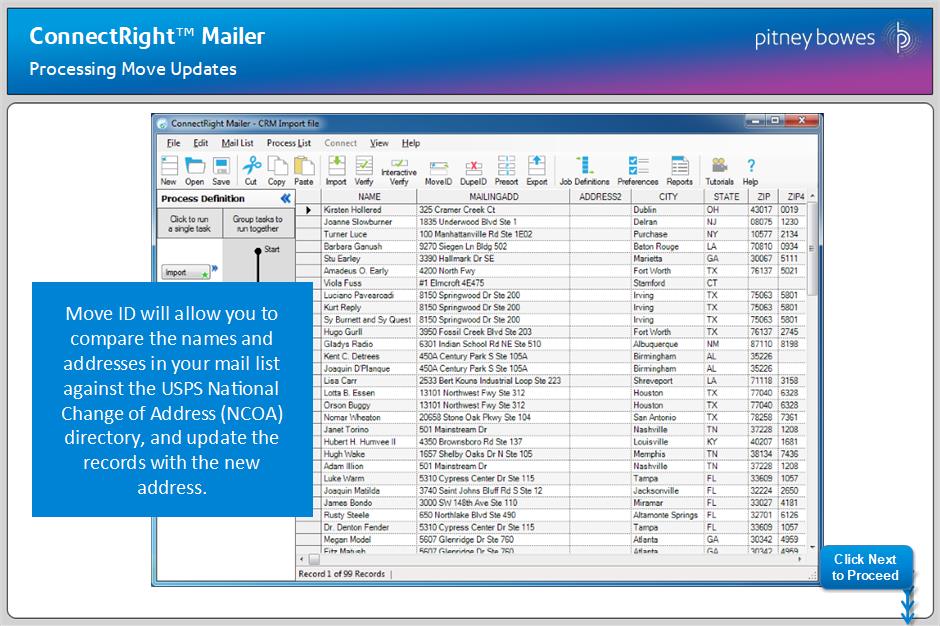Click the Altamonte Springs city cell
940x626 pixels.
tap(668, 515)
